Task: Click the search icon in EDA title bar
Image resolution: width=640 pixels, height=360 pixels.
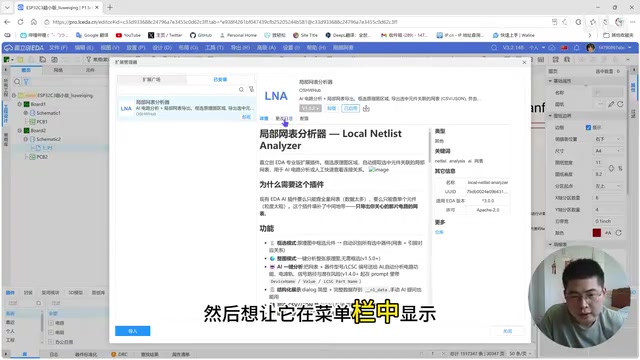Action: pyautogui.click(x=494, y=48)
